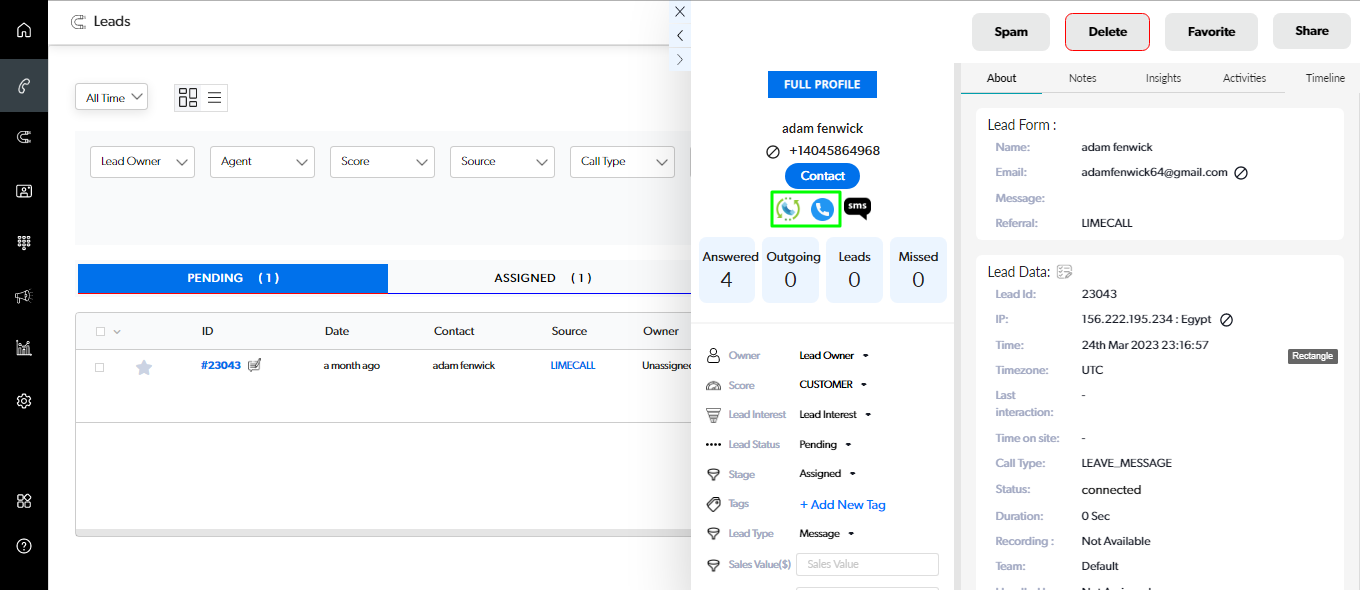Switch to list view
This screenshot has height=590, width=1360.
click(215, 97)
